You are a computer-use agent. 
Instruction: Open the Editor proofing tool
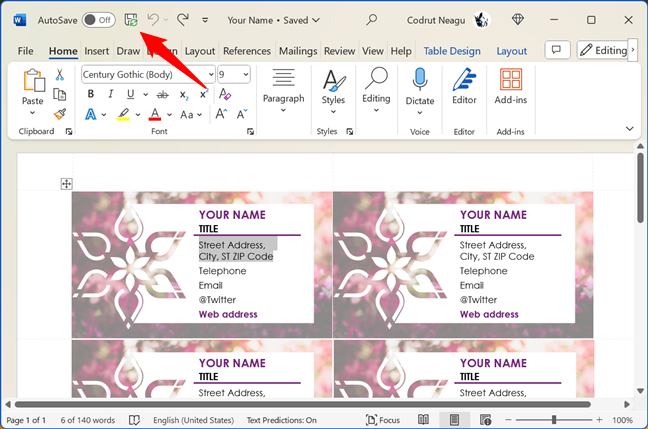point(464,86)
